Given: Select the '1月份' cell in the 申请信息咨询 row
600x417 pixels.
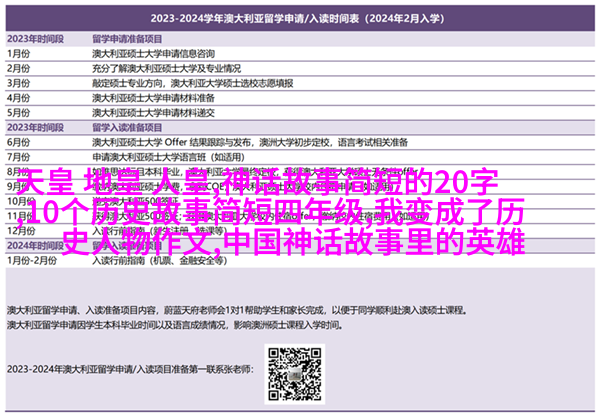Looking at the screenshot, I should click(18, 54).
